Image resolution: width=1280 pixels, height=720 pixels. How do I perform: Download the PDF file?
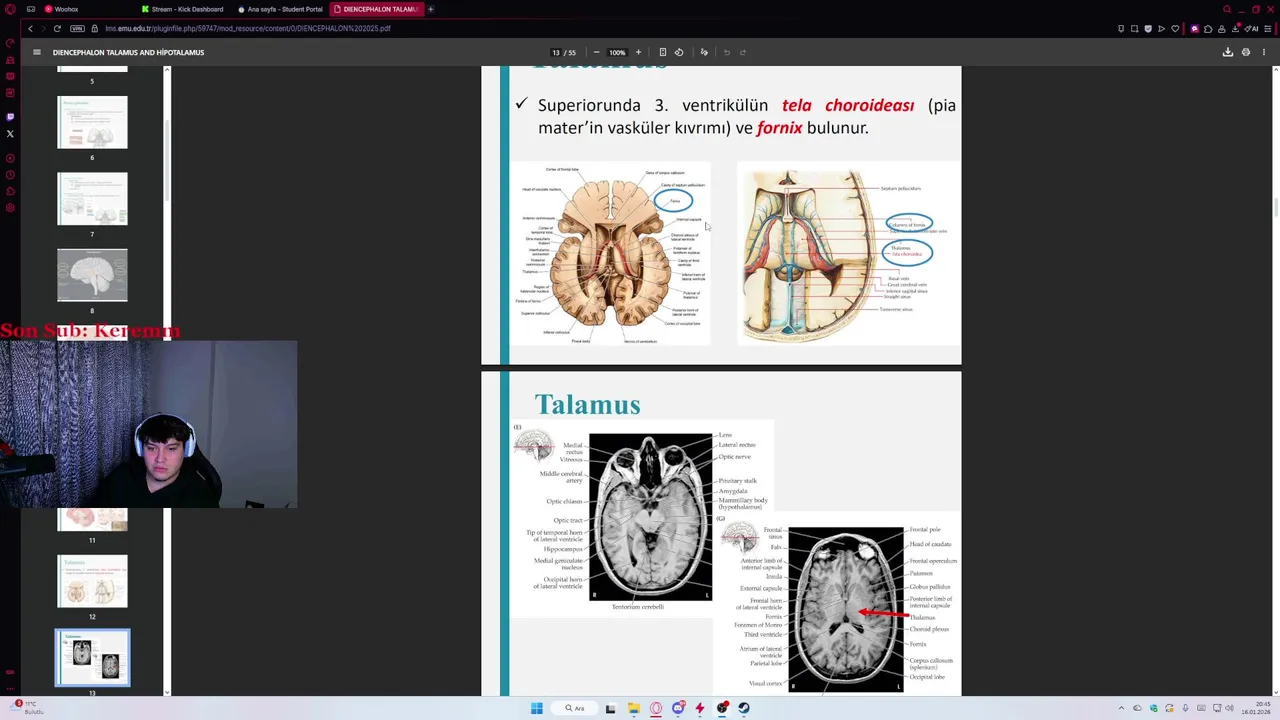tap(1227, 52)
